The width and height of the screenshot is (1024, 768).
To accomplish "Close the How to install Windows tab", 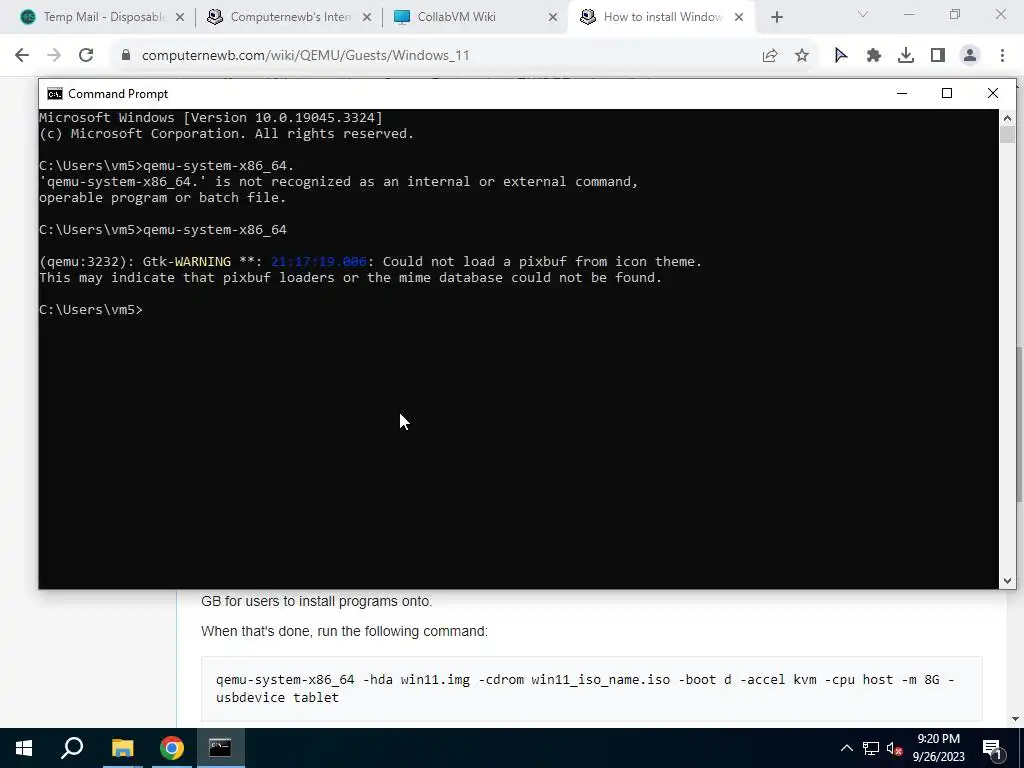I will [739, 17].
